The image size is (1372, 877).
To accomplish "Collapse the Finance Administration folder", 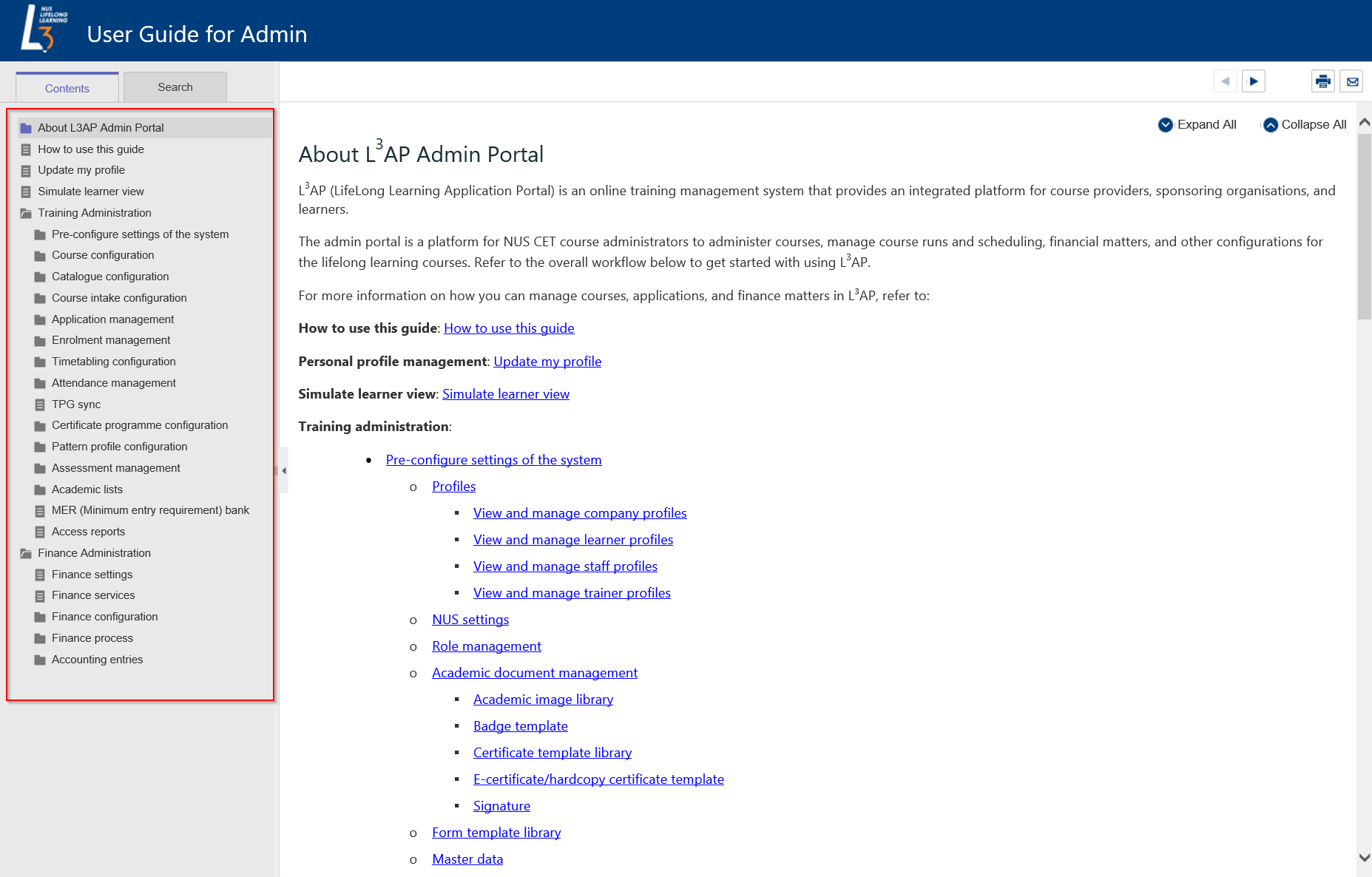I will (26, 553).
